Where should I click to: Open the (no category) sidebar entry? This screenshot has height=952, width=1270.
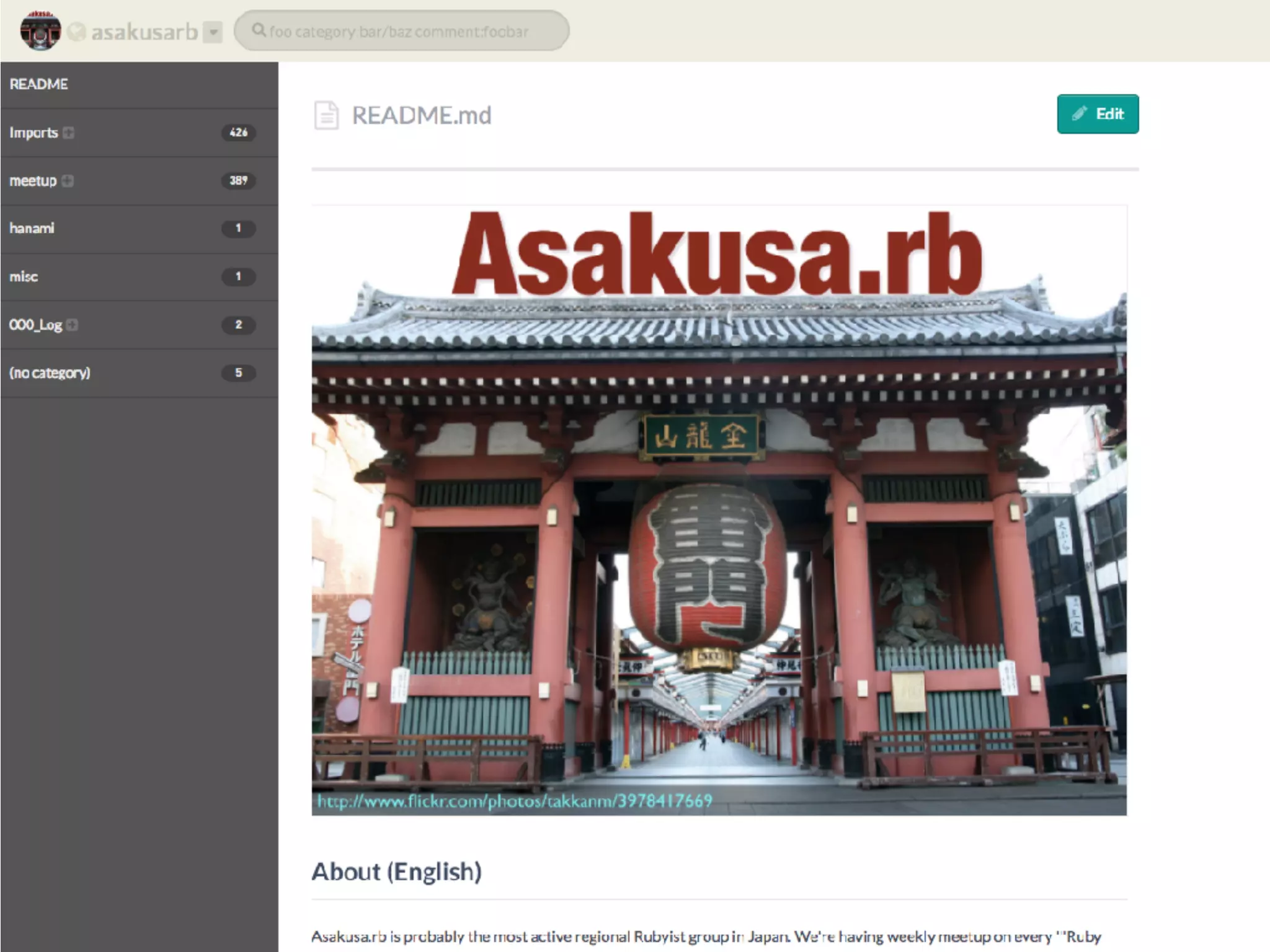click(50, 372)
